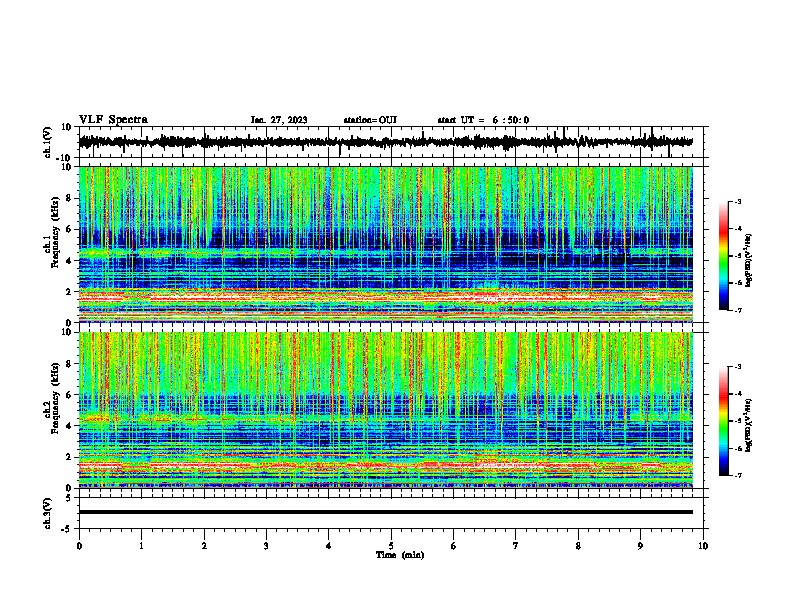Click the "2" kHz tick on ch.2 spectrogram

point(70,457)
